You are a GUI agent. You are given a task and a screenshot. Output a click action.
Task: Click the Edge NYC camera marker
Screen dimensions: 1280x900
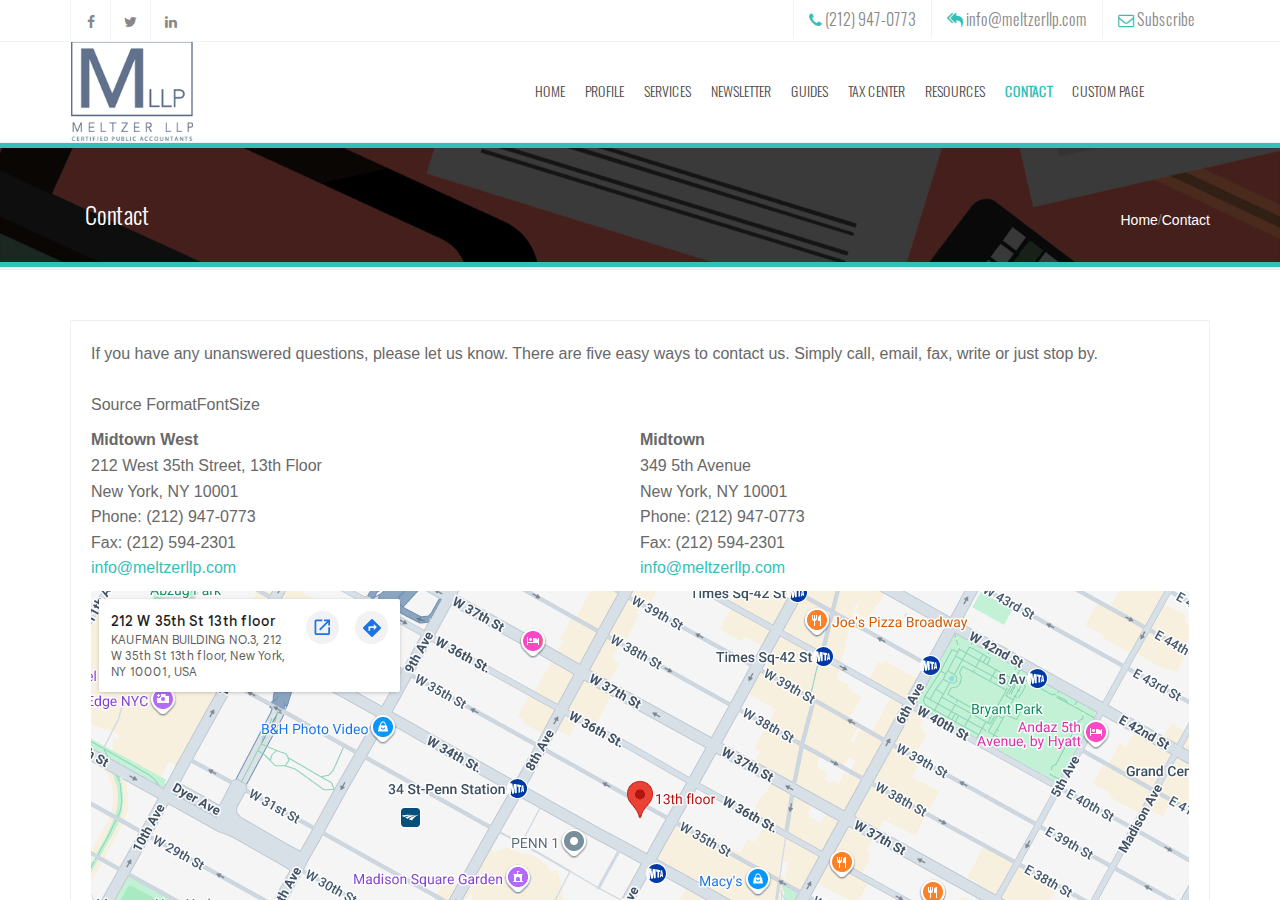point(163,700)
